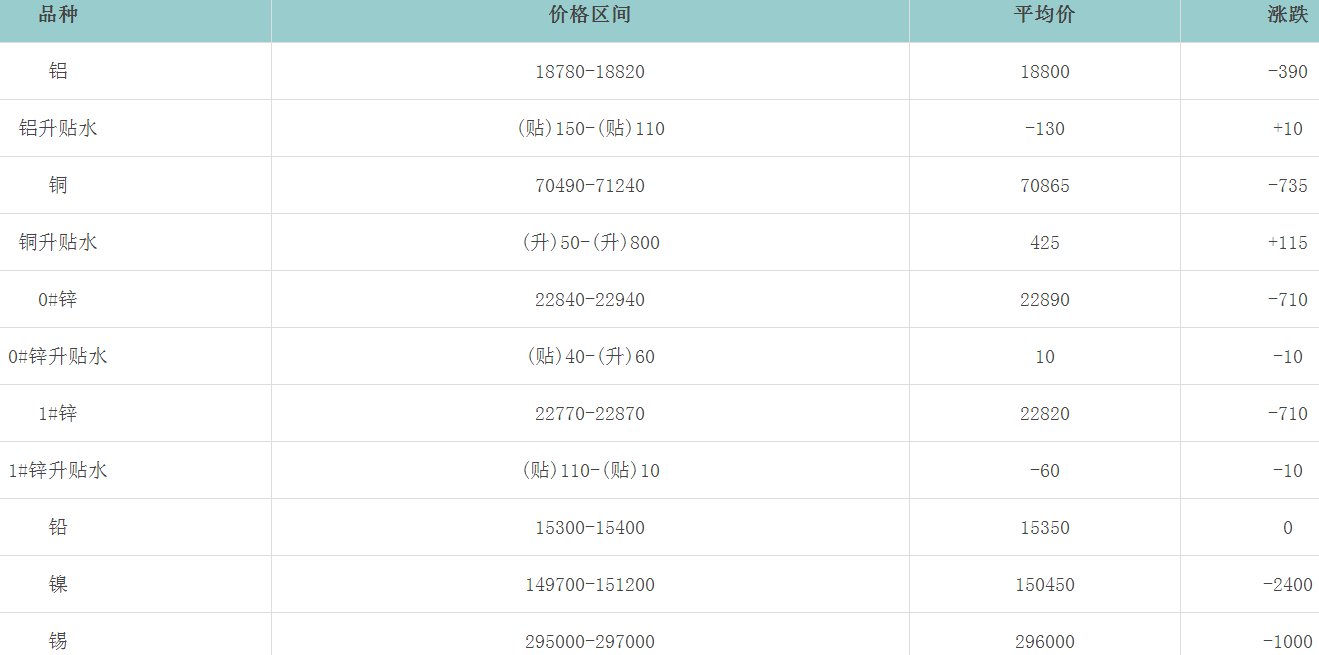
Task: Click the 价格区间 column header
Action: (590, 15)
